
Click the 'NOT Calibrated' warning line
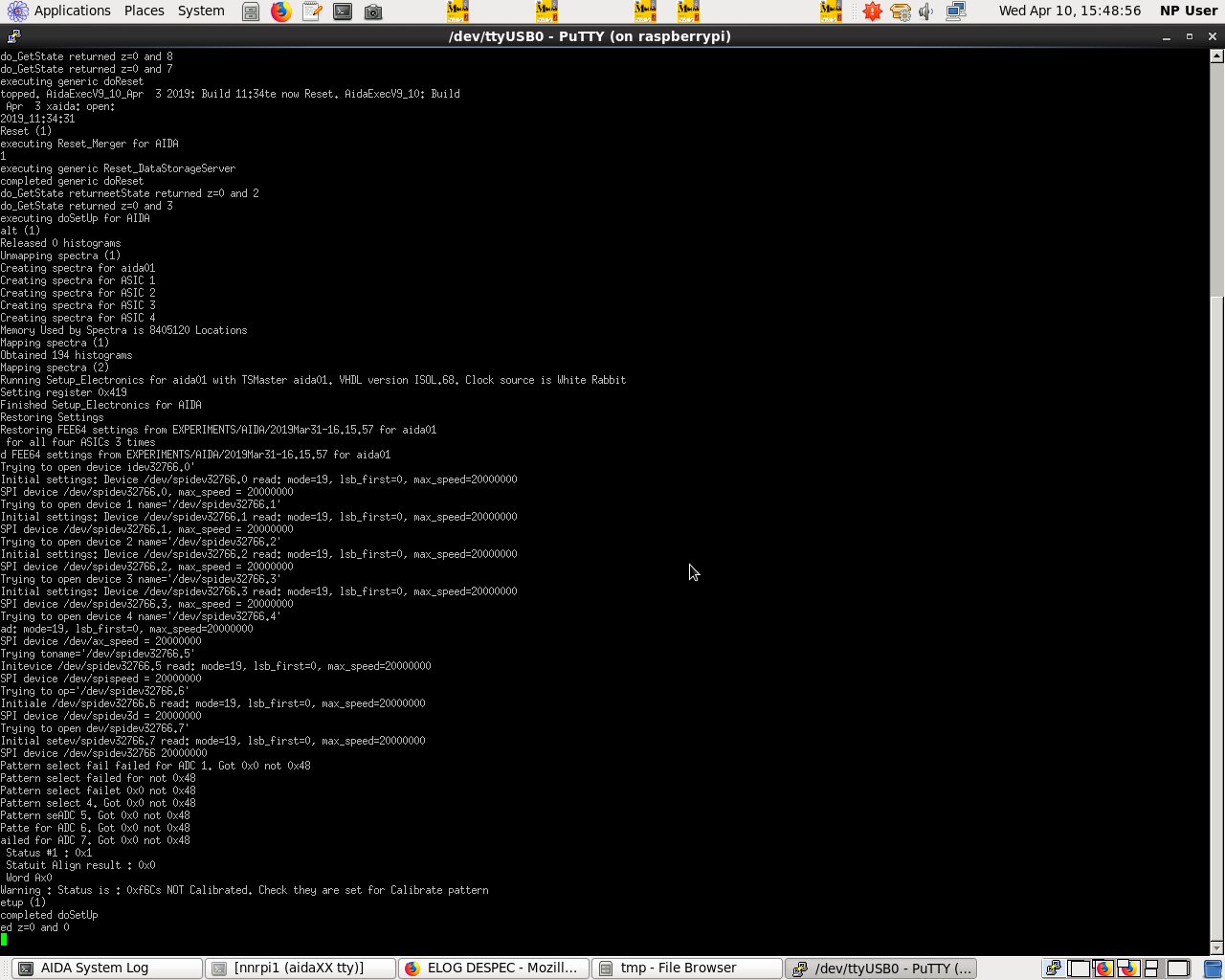tap(244, 890)
